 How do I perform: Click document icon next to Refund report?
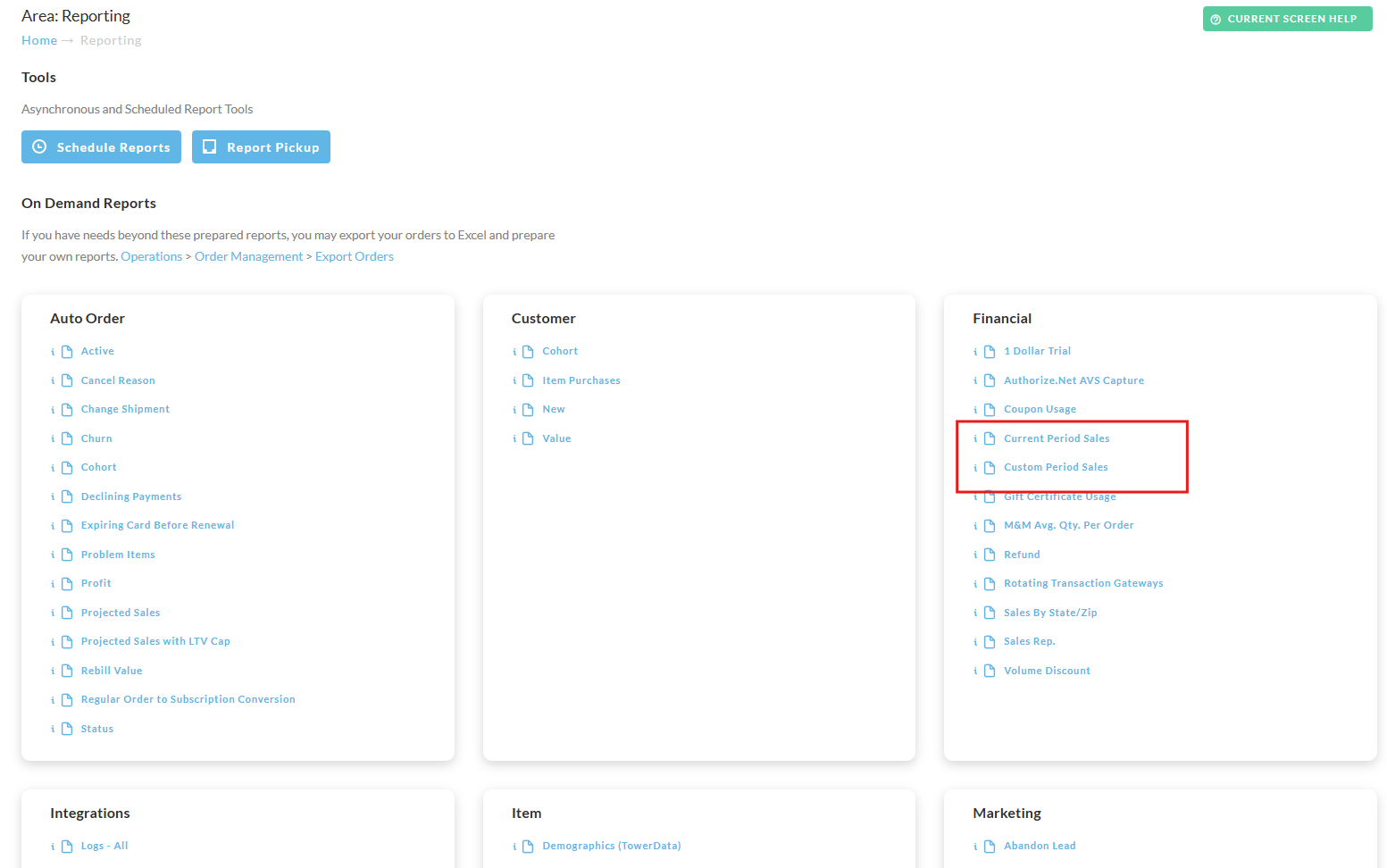click(x=990, y=555)
